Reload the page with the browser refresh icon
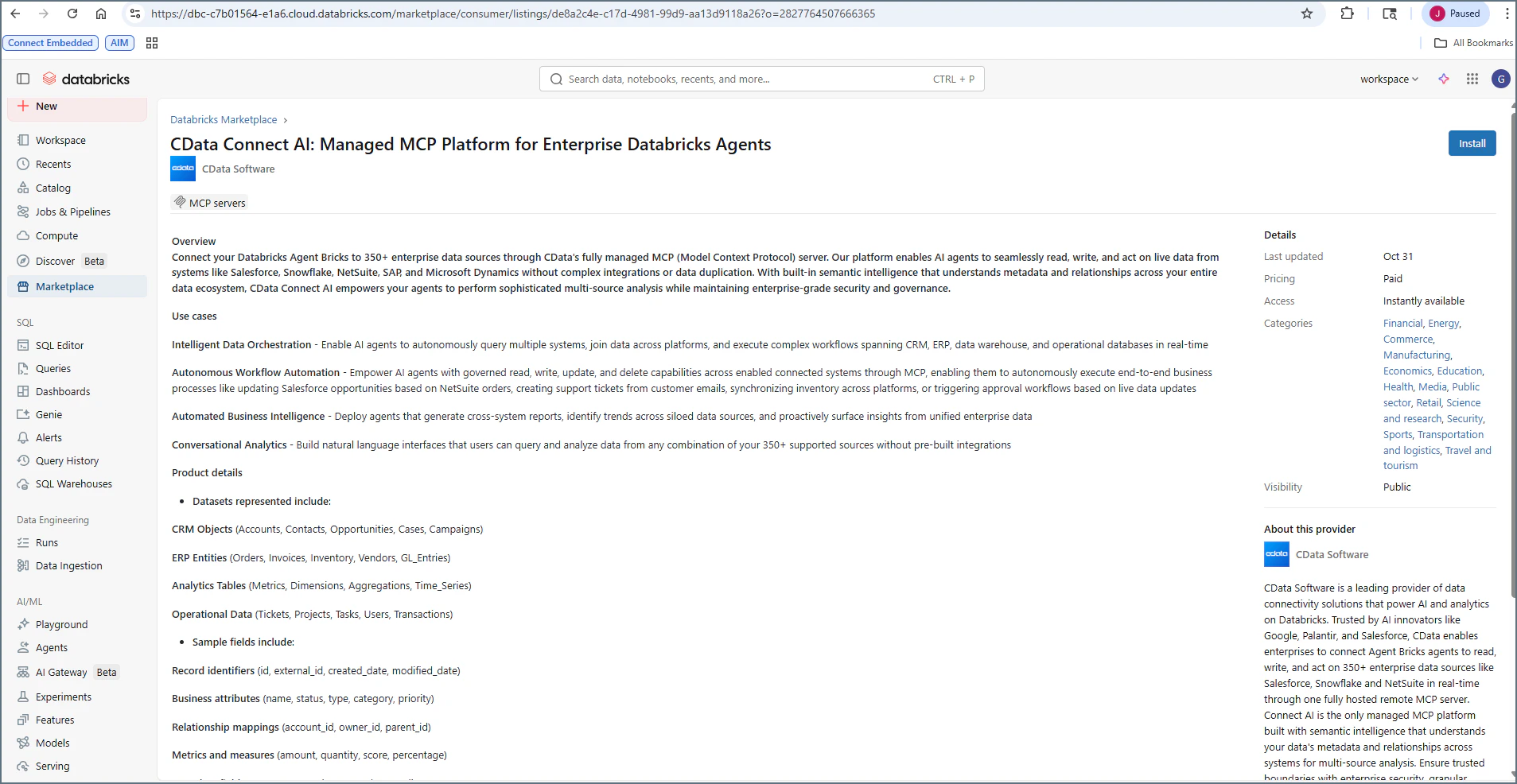 tap(72, 14)
